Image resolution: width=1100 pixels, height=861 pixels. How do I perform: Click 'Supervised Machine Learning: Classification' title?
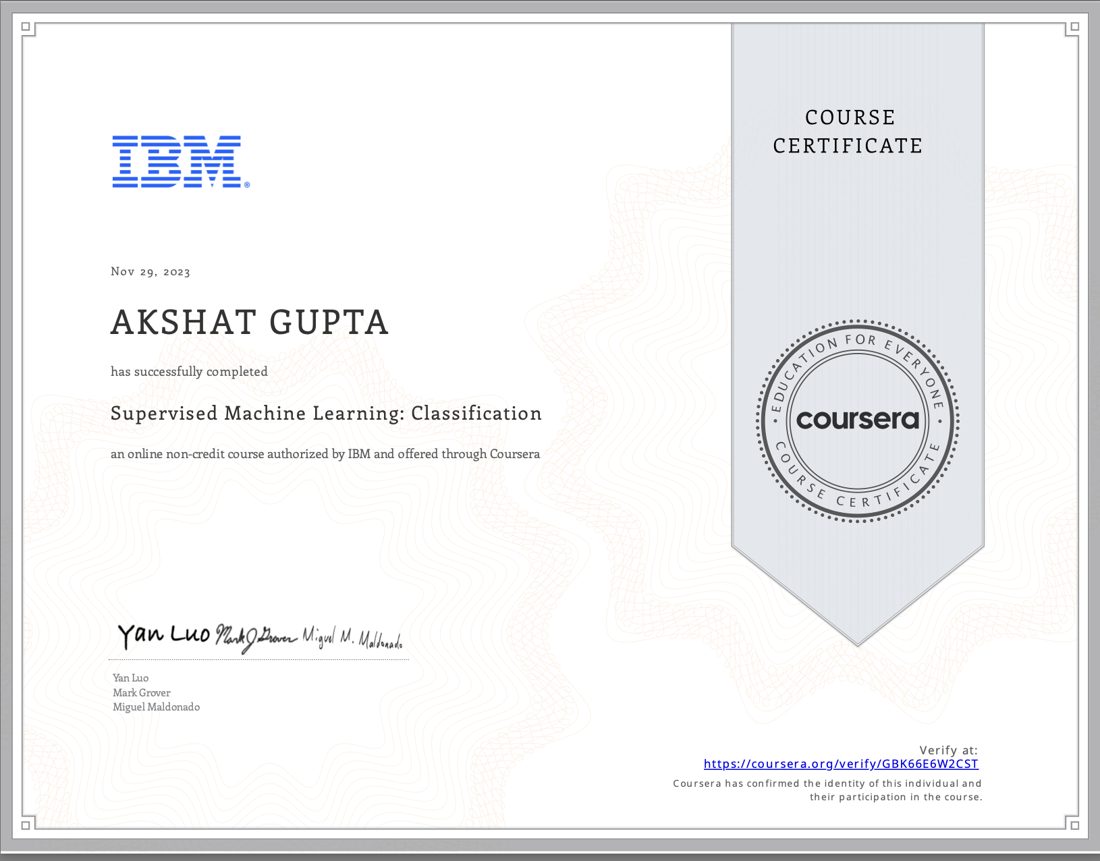point(326,413)
